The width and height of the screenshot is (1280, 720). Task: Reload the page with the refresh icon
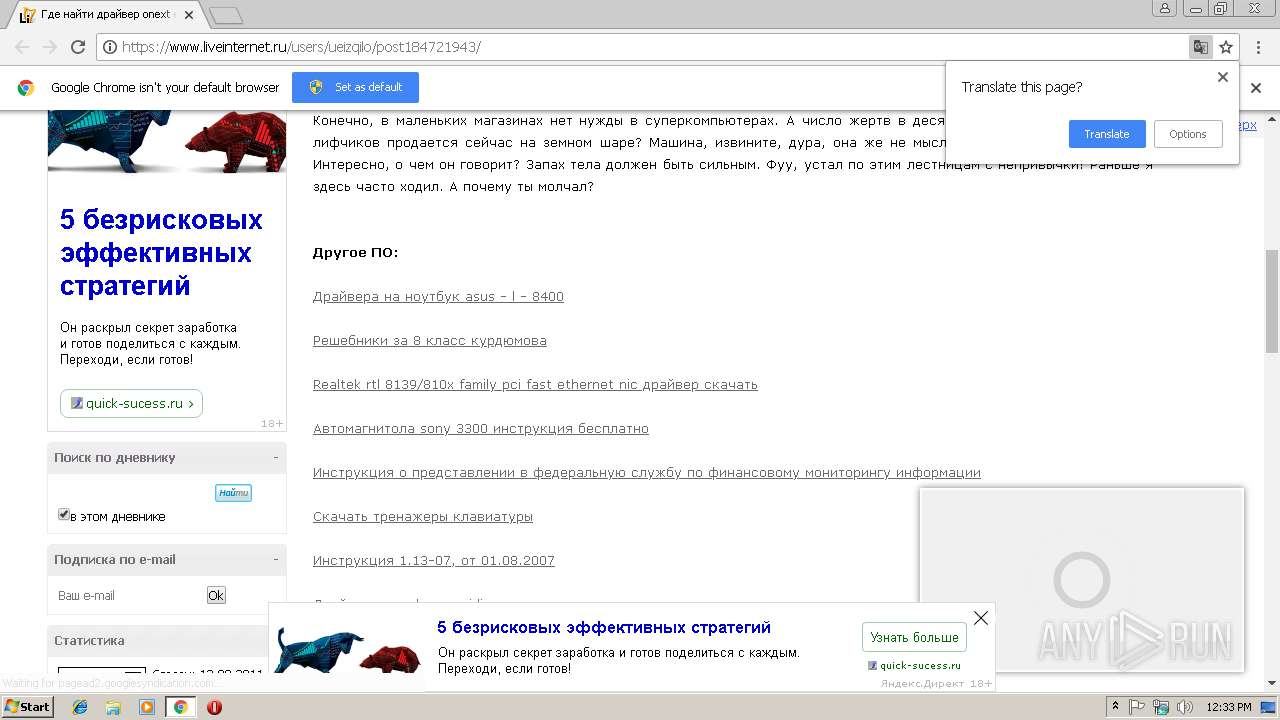click(78, 47)
